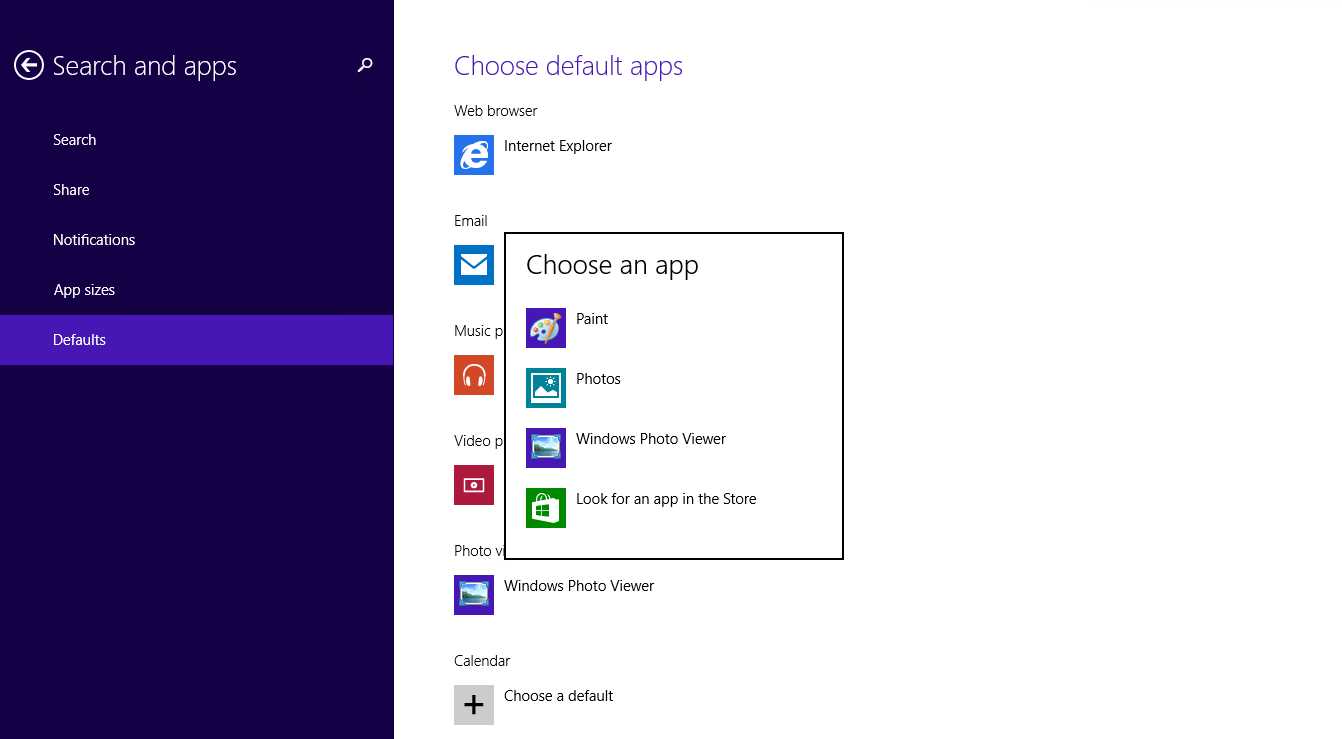This screenshot has height=739, width=1342.
Task: Click the red video player icon
Action: 474,485
